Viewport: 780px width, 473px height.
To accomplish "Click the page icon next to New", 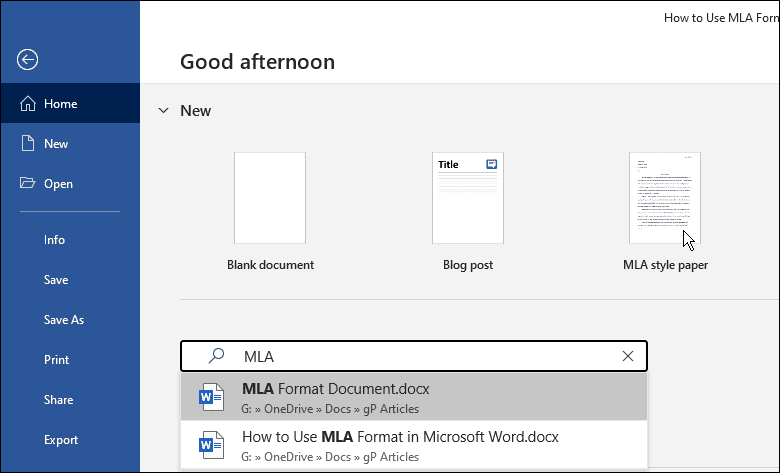I will (28, 143).
